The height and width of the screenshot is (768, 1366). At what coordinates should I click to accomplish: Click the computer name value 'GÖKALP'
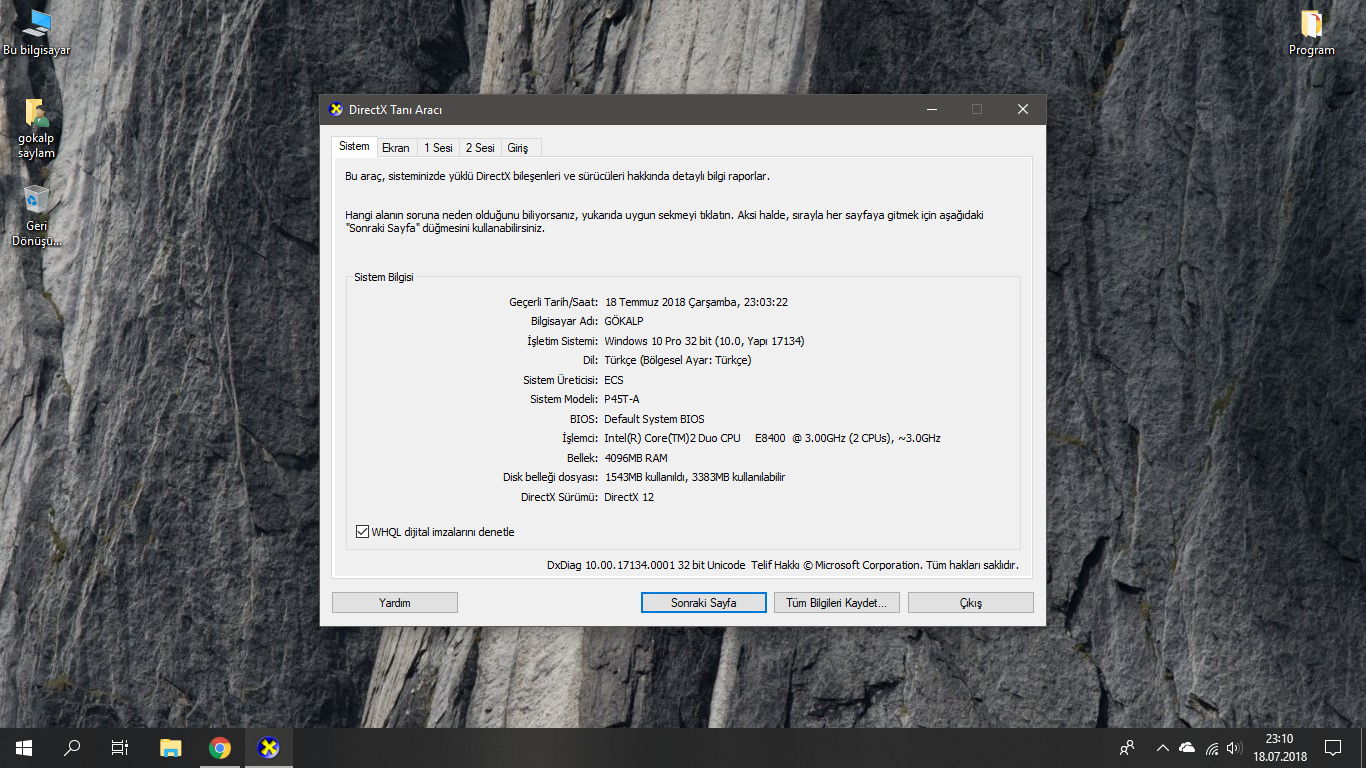(624, 322)
